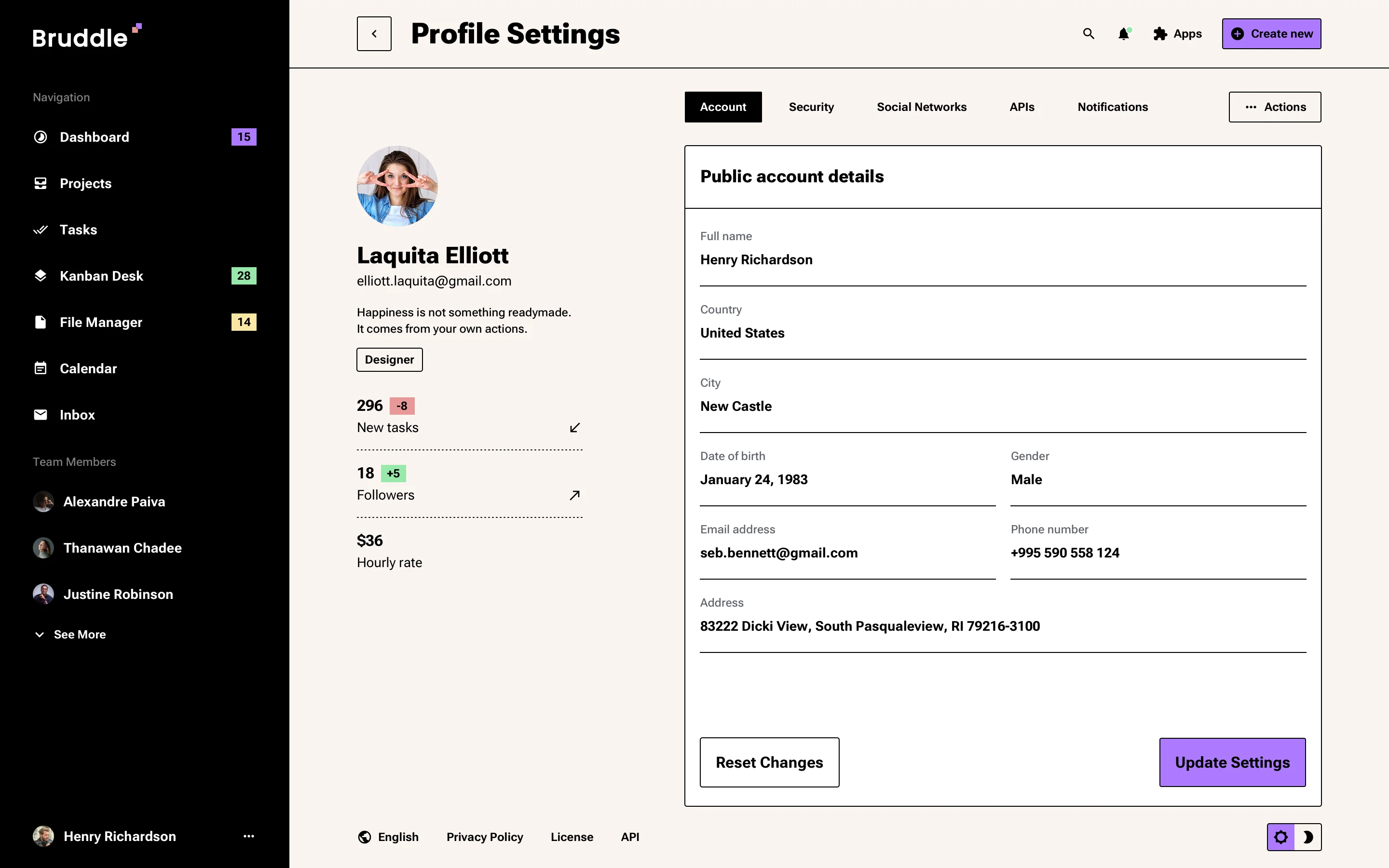Image resolution: width=1389 pixels, height=868 pixels.
Task: Switch to the Social Networks tab
Action: coord(921,107)
